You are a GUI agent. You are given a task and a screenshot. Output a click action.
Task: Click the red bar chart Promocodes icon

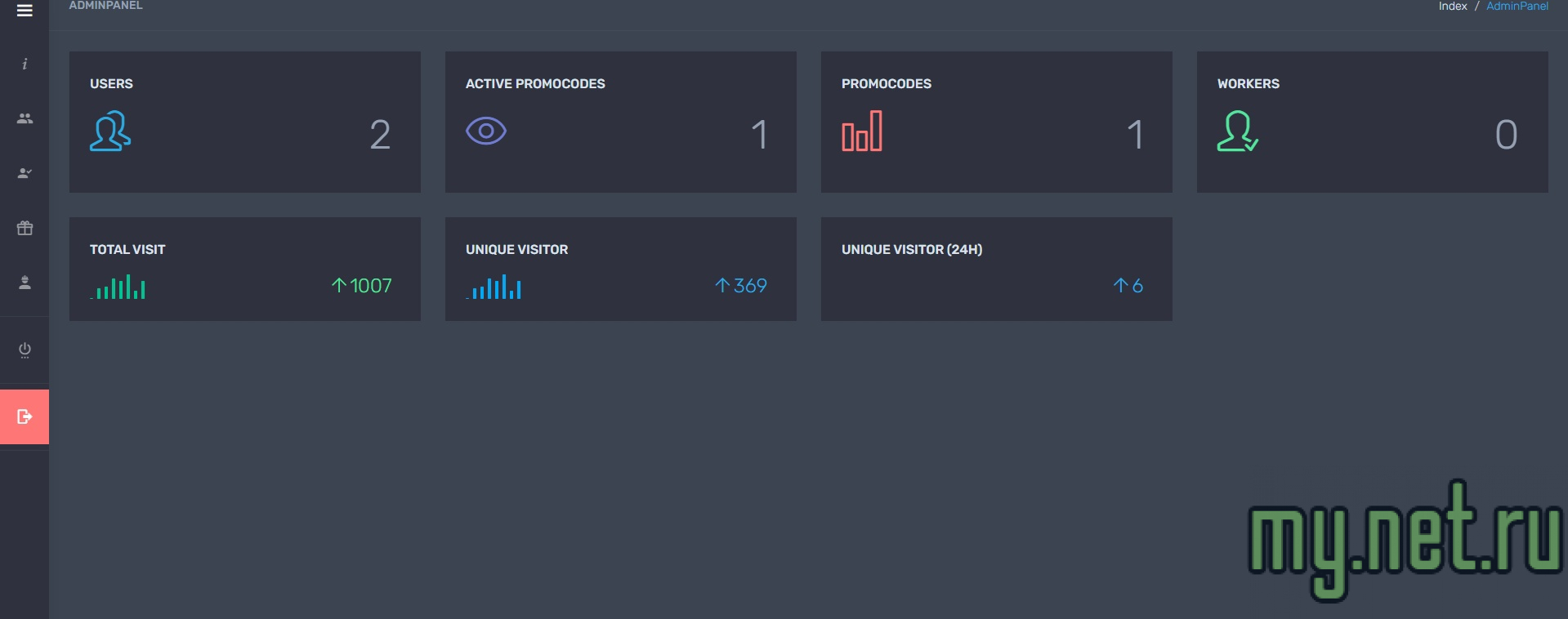click(x=862, y=131)
